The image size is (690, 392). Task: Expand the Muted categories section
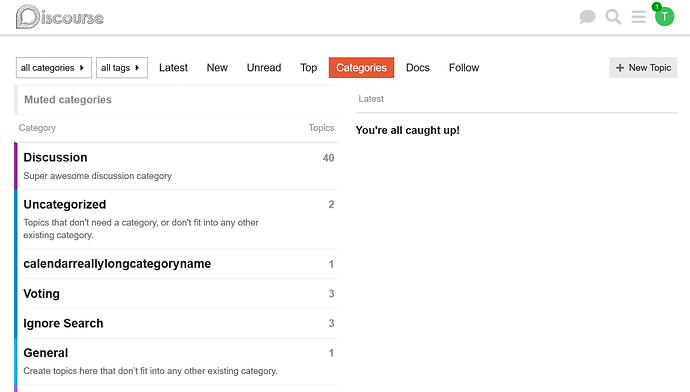(176, 100)
